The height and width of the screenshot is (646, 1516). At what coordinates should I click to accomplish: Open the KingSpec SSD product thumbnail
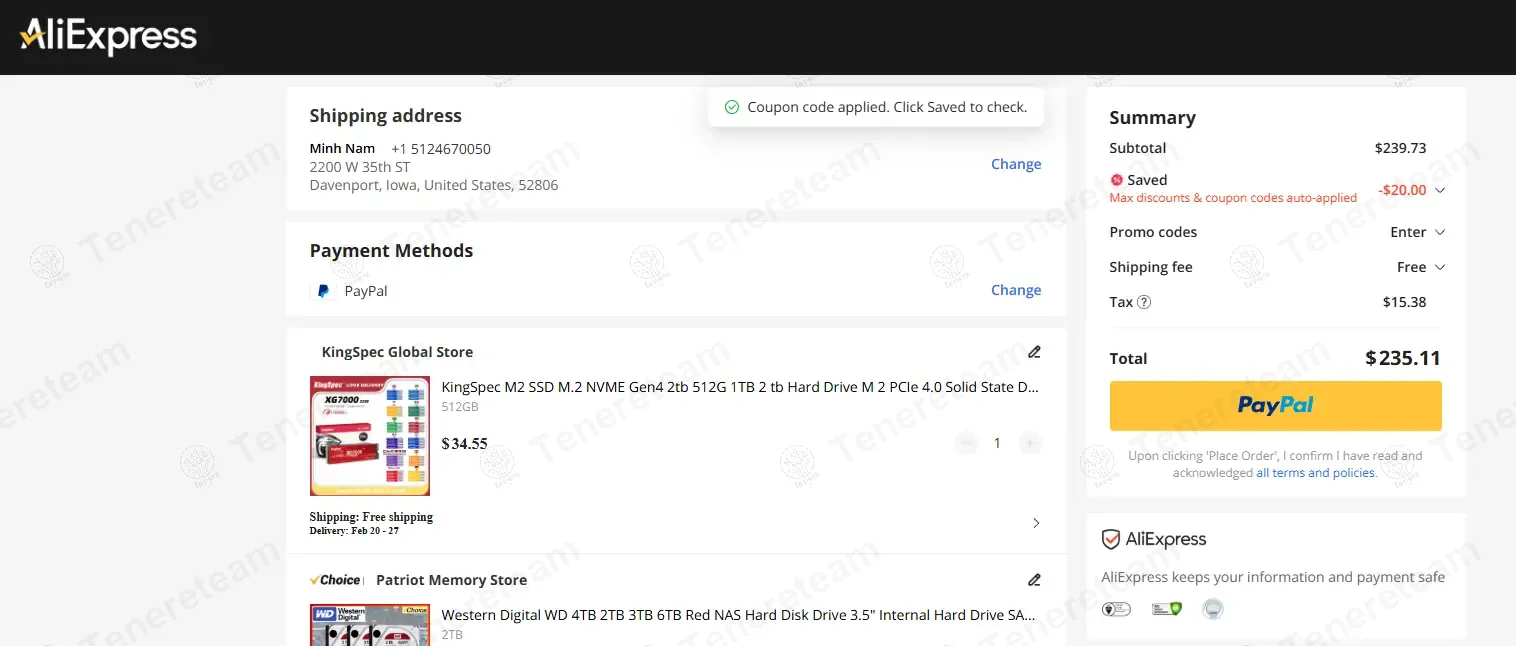pyautogui.click(x=370, y=436)
